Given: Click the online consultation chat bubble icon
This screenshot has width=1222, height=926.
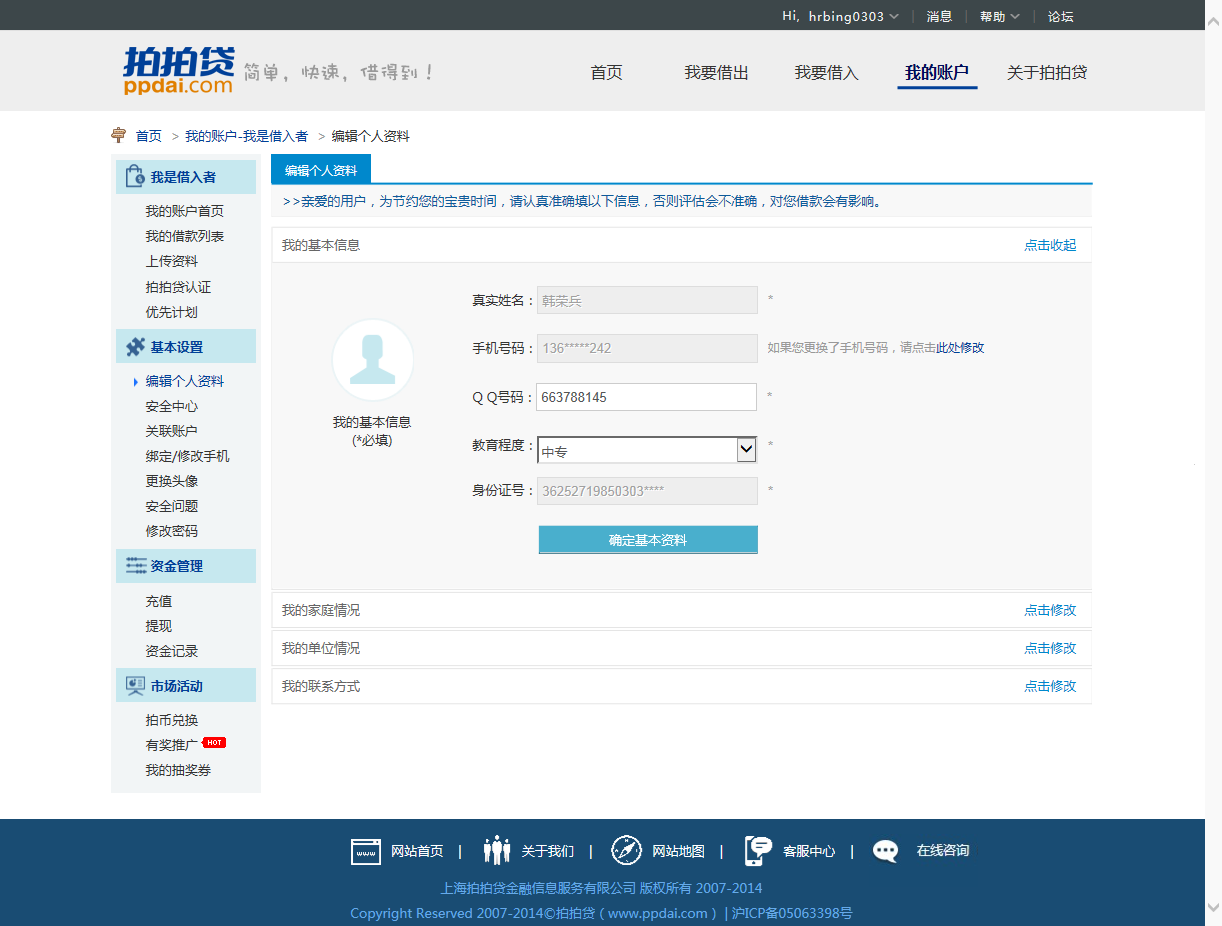Looking at the screenshot, I should (886, 851).
